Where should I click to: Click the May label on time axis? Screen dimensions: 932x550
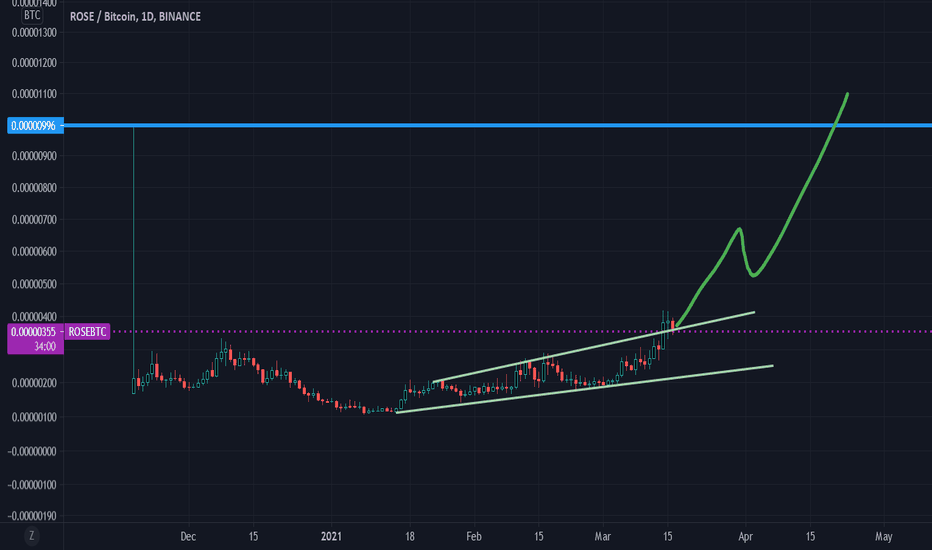pos(884,536)
